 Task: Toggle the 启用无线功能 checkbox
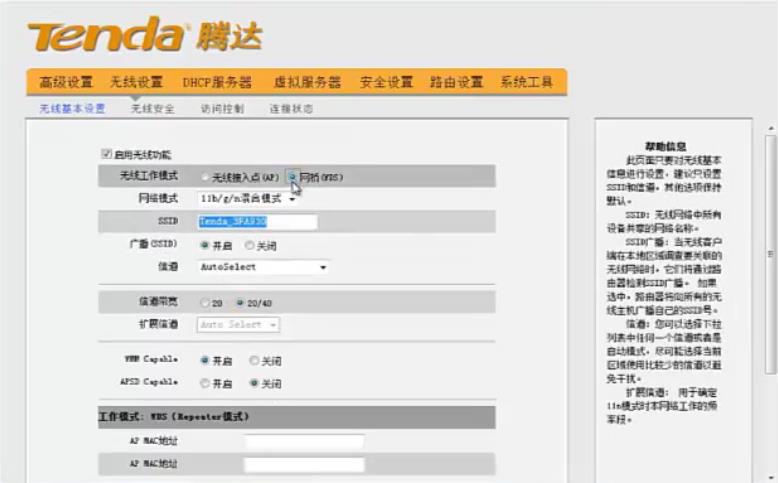pos(106,154)
